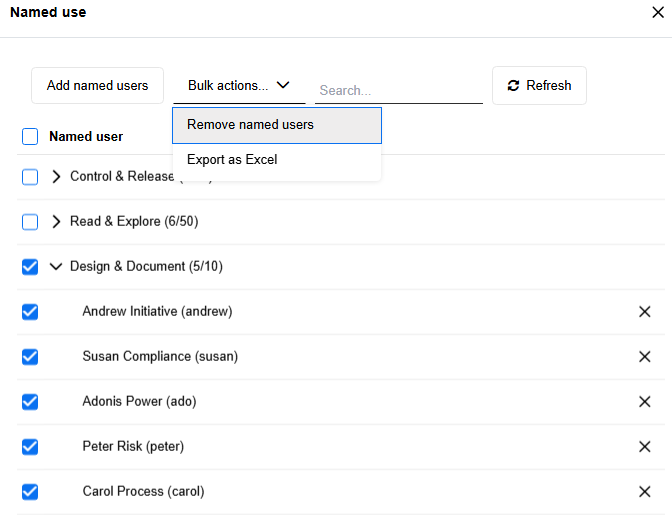The height and width of the screenshot is (521, 672).
Task: Focus the Search input field
Action: click(x=399, y=90)
